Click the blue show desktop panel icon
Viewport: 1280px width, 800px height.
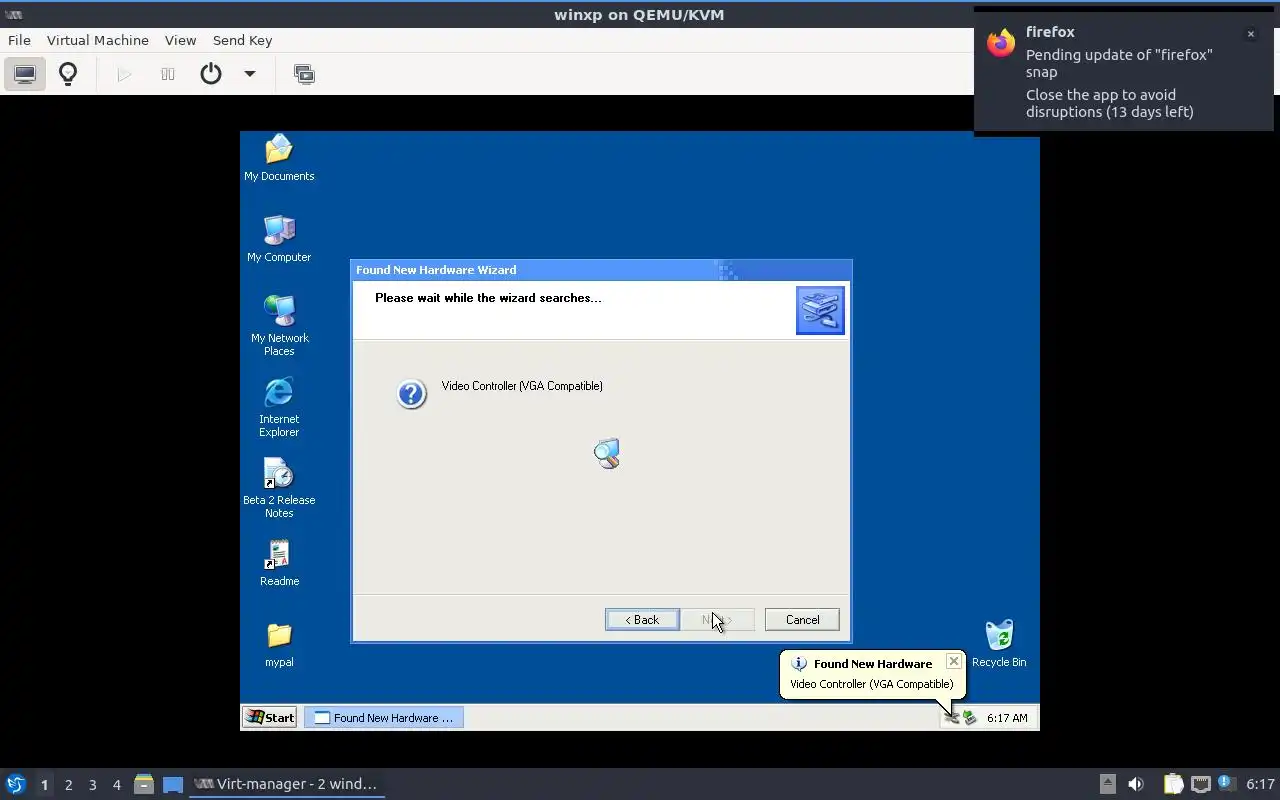[x=173, y=784]
